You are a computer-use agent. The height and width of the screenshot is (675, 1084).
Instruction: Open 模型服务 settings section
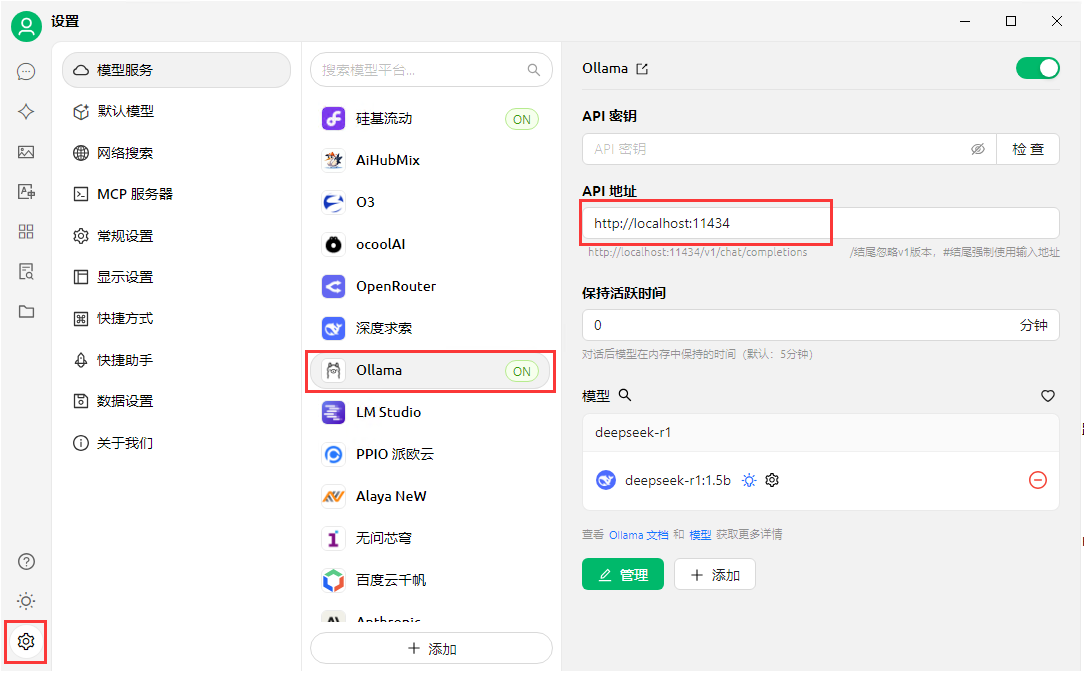pyautogui.click(x=176, y=70)
